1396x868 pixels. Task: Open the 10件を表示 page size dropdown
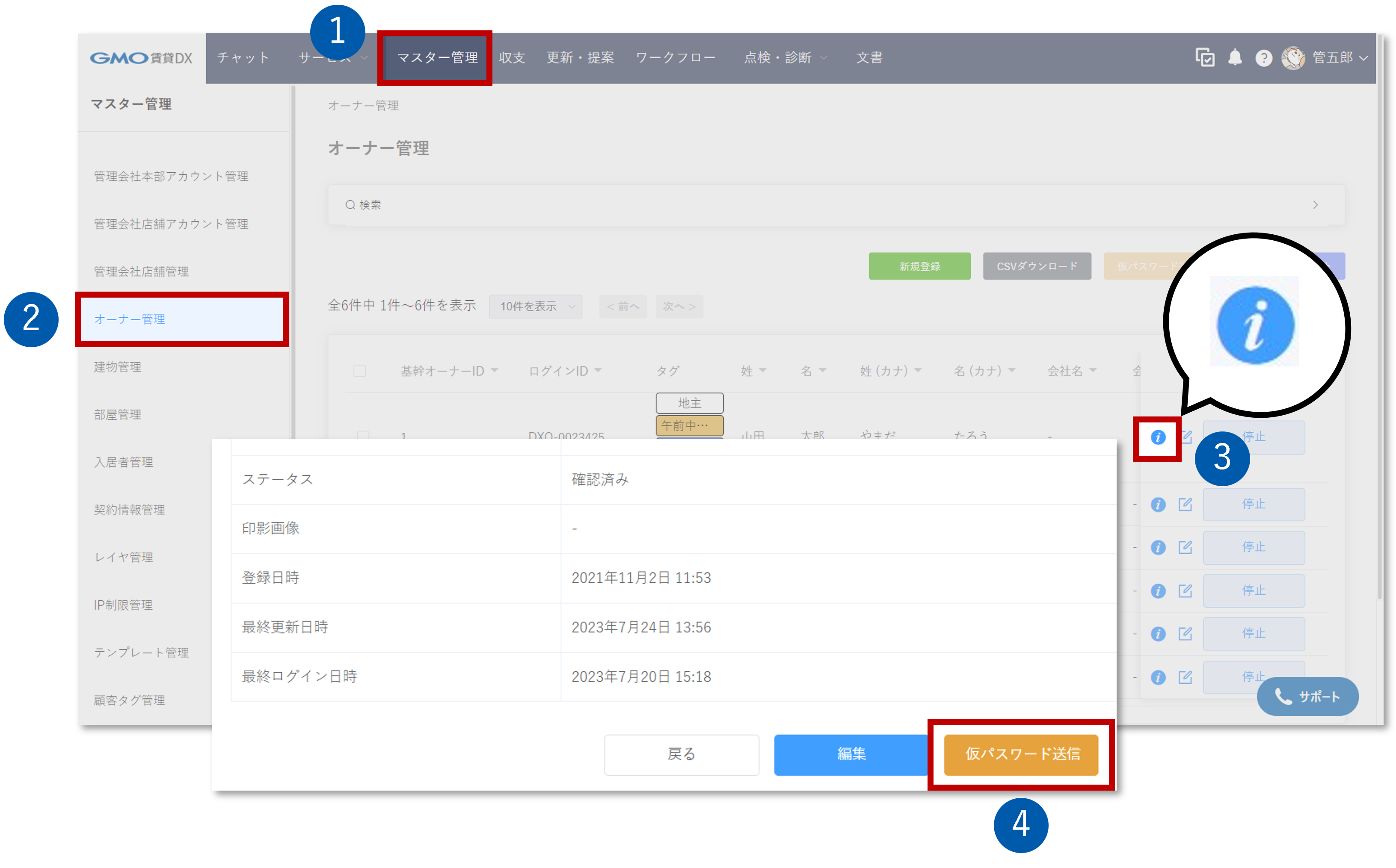535,307
